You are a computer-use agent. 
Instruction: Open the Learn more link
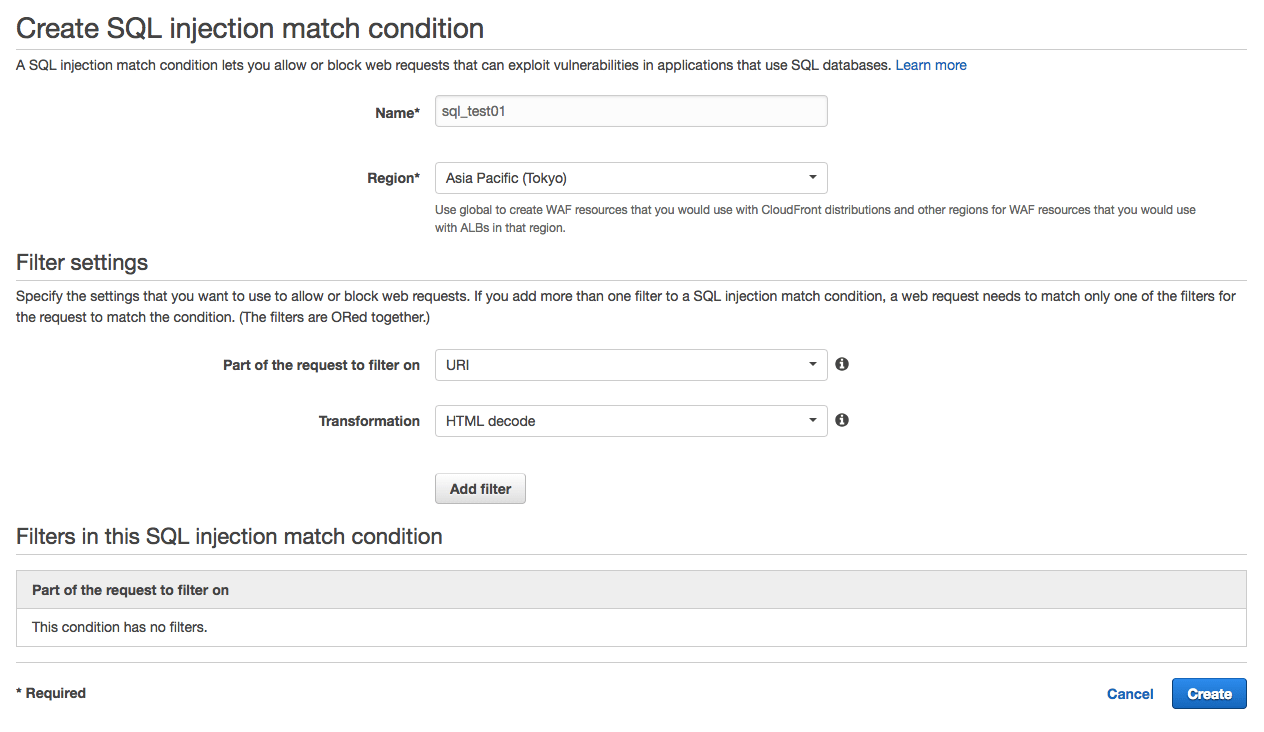click(930, 65)
